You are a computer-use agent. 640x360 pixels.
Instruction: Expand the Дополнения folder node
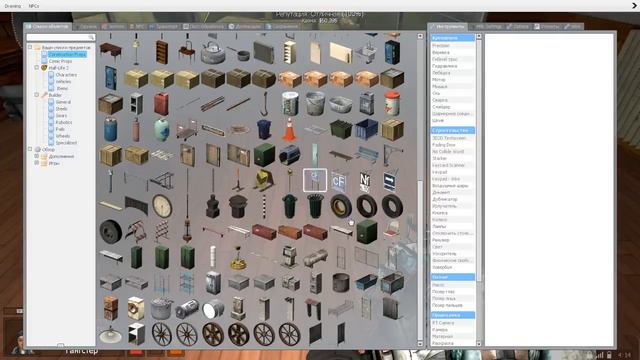point(37,156)
